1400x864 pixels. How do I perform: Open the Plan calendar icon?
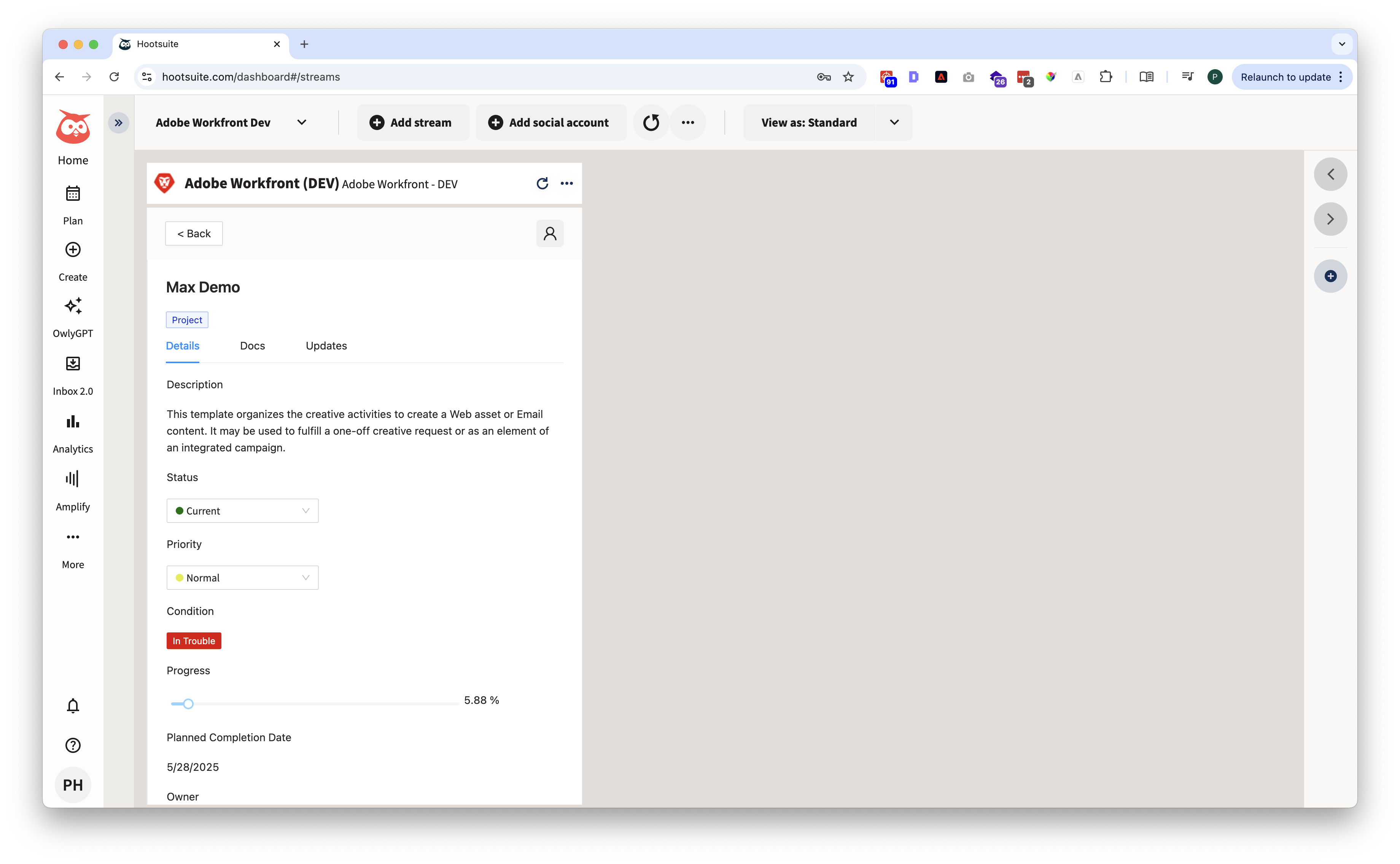click(x=73, y=194)
